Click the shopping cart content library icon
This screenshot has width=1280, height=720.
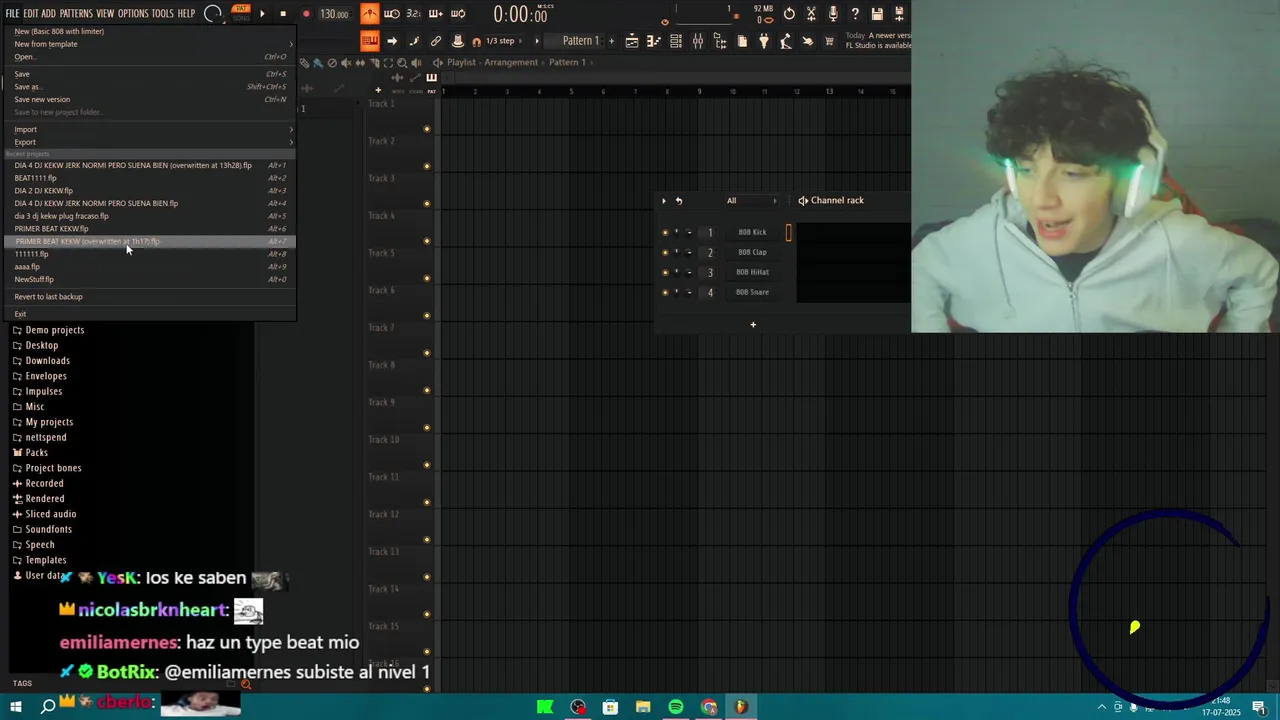829,41
